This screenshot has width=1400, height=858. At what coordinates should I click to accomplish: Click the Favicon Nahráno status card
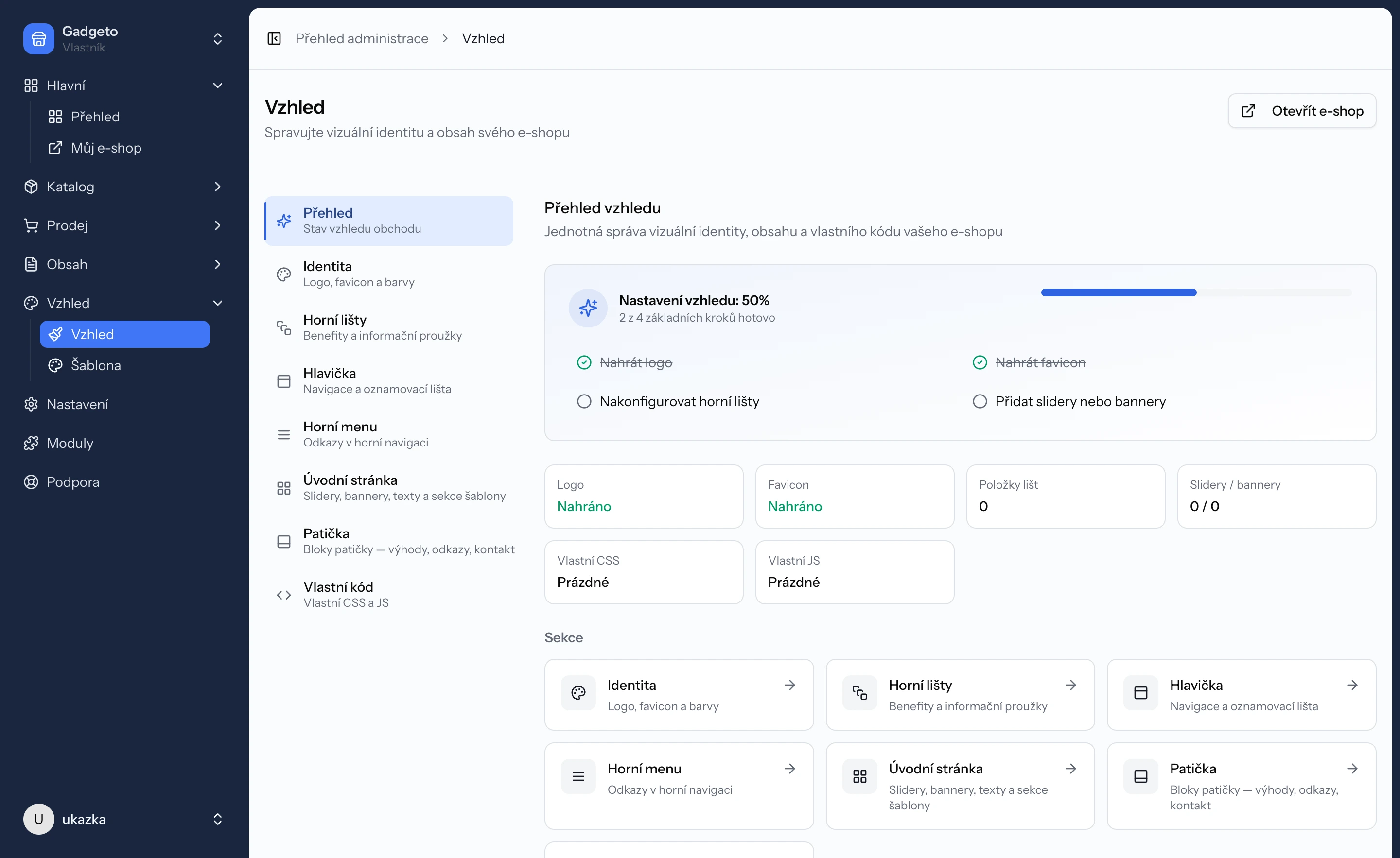click(x=855, y=496)
